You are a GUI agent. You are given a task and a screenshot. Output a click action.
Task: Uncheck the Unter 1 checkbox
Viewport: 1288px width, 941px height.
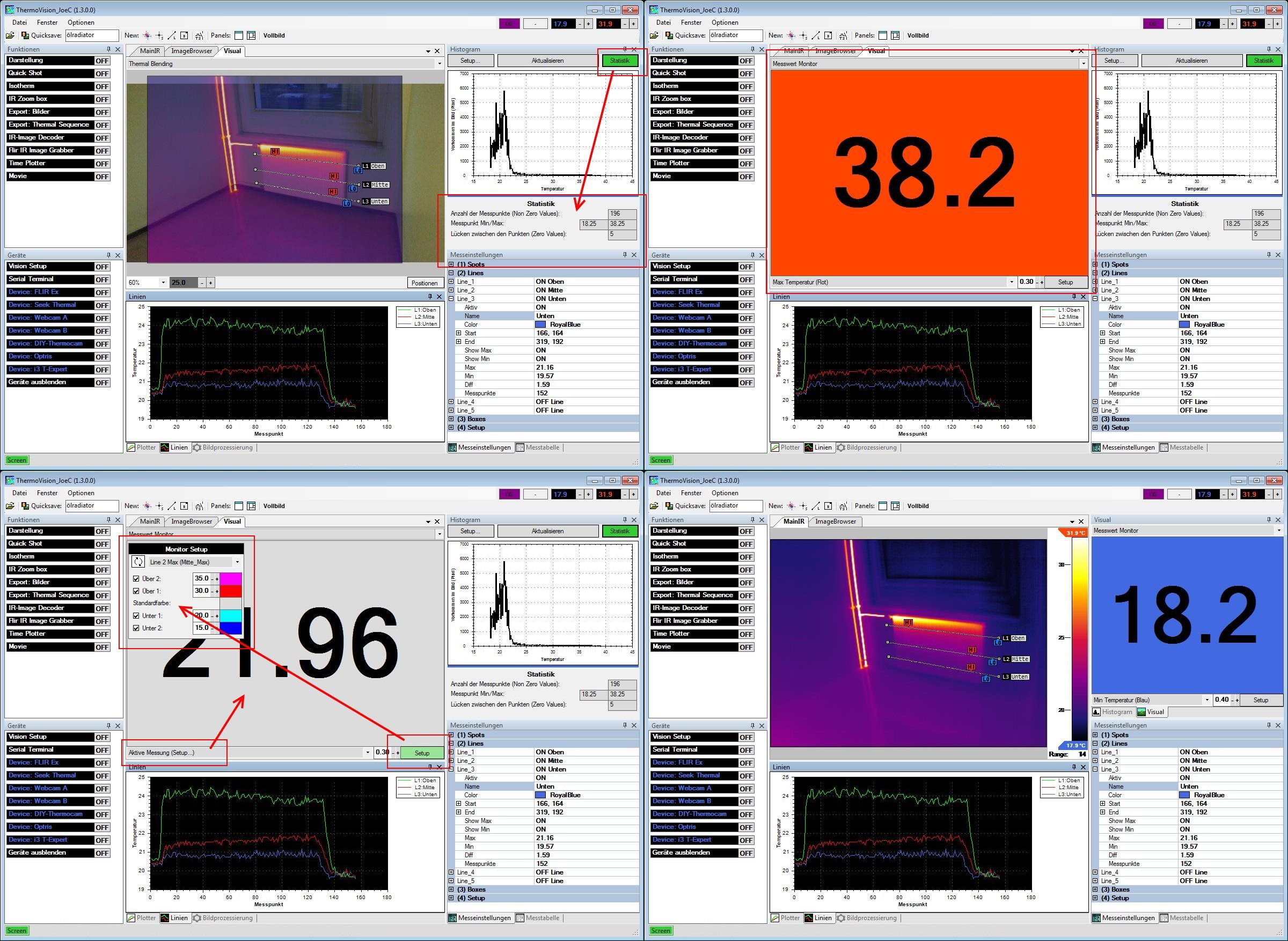[x=136, y=616]
